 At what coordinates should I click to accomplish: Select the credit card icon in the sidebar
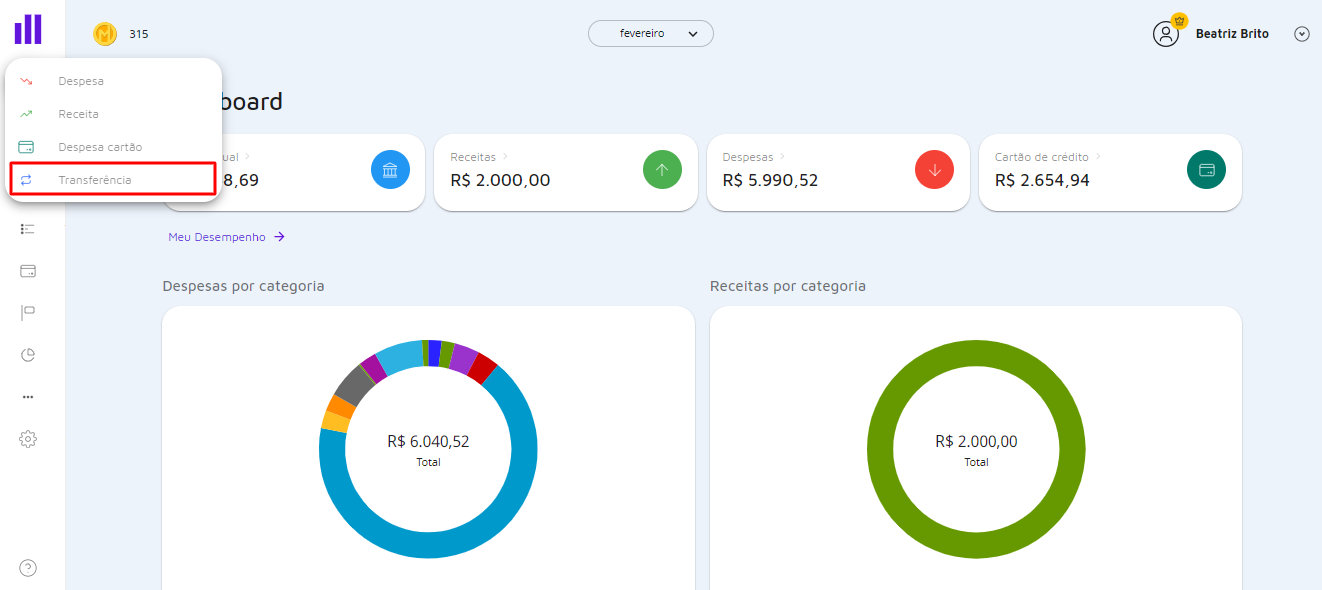27,270
